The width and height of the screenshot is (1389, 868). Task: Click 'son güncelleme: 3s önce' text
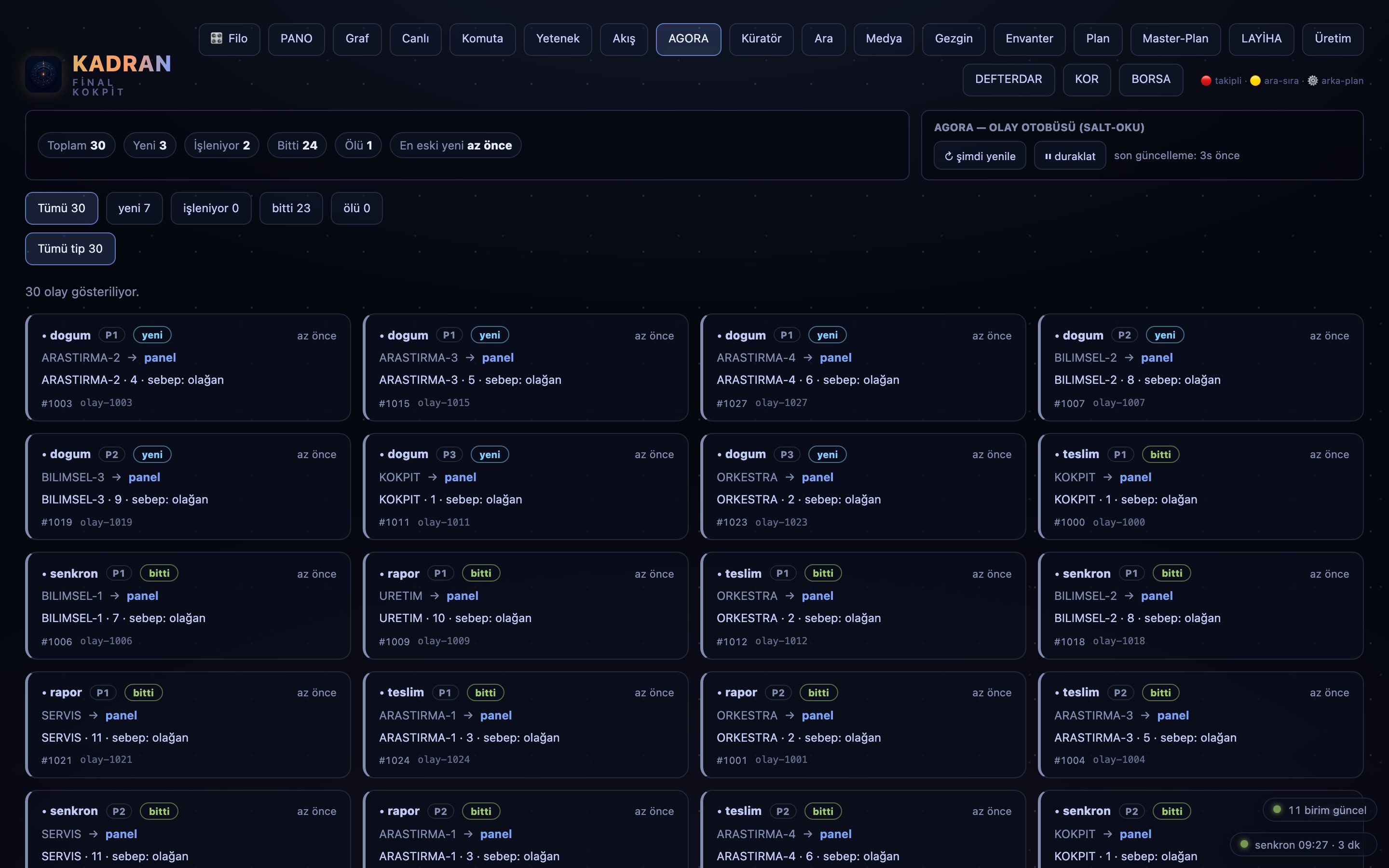coord(1177,156)
